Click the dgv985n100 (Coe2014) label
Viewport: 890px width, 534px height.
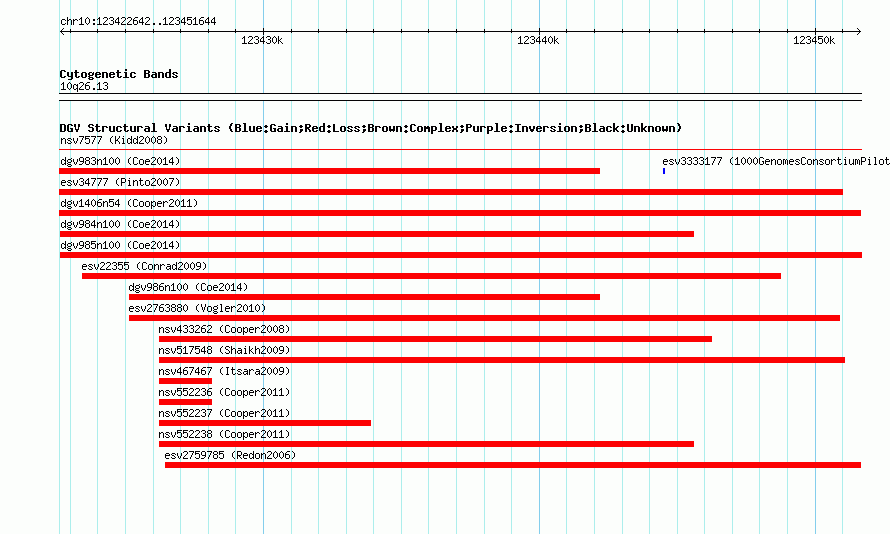pyautogui.click(x=120, y=245)
